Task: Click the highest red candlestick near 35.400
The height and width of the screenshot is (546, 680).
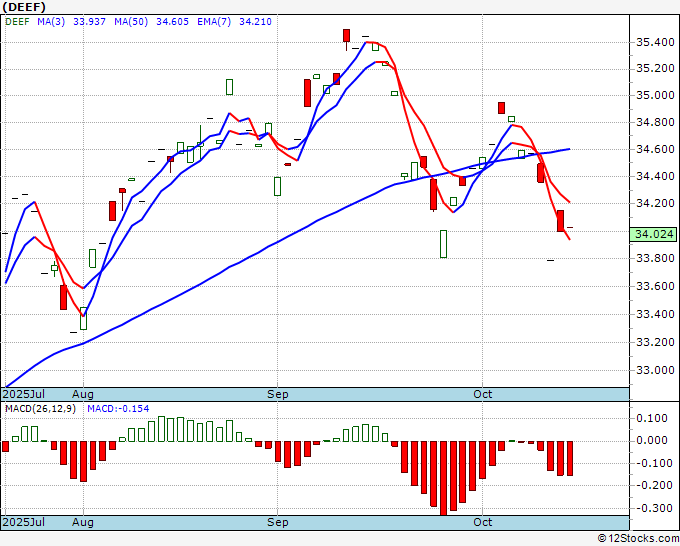Action: tap(347, 36)
